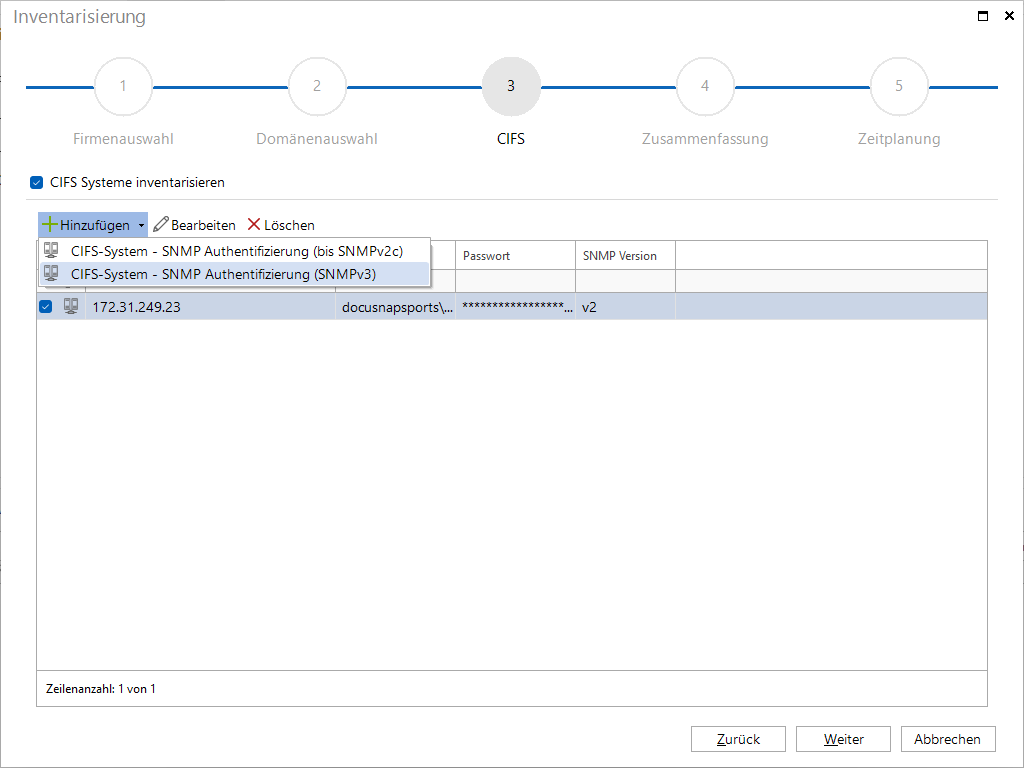Go to wizard step 1 Firmenauswahl
1024x768 pixels.
coord(123,86)
